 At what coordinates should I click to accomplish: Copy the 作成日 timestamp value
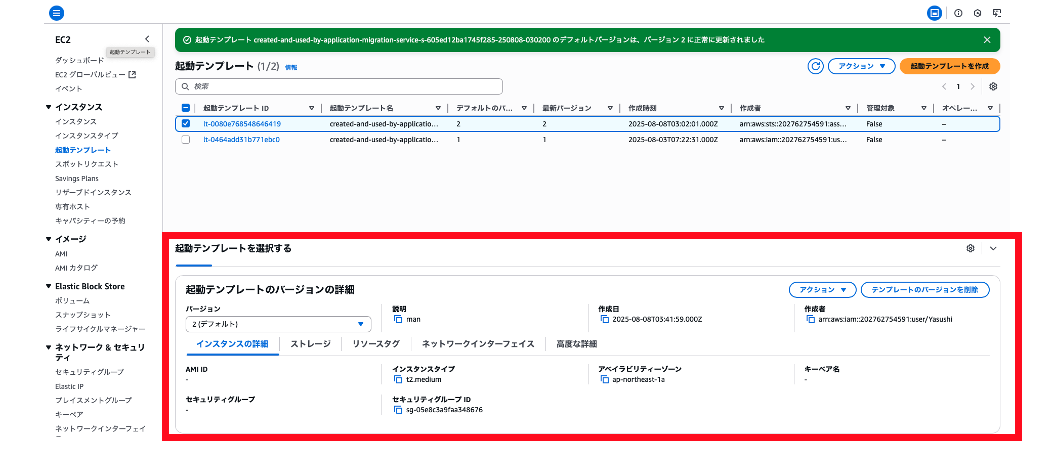(x=604, y=319)
